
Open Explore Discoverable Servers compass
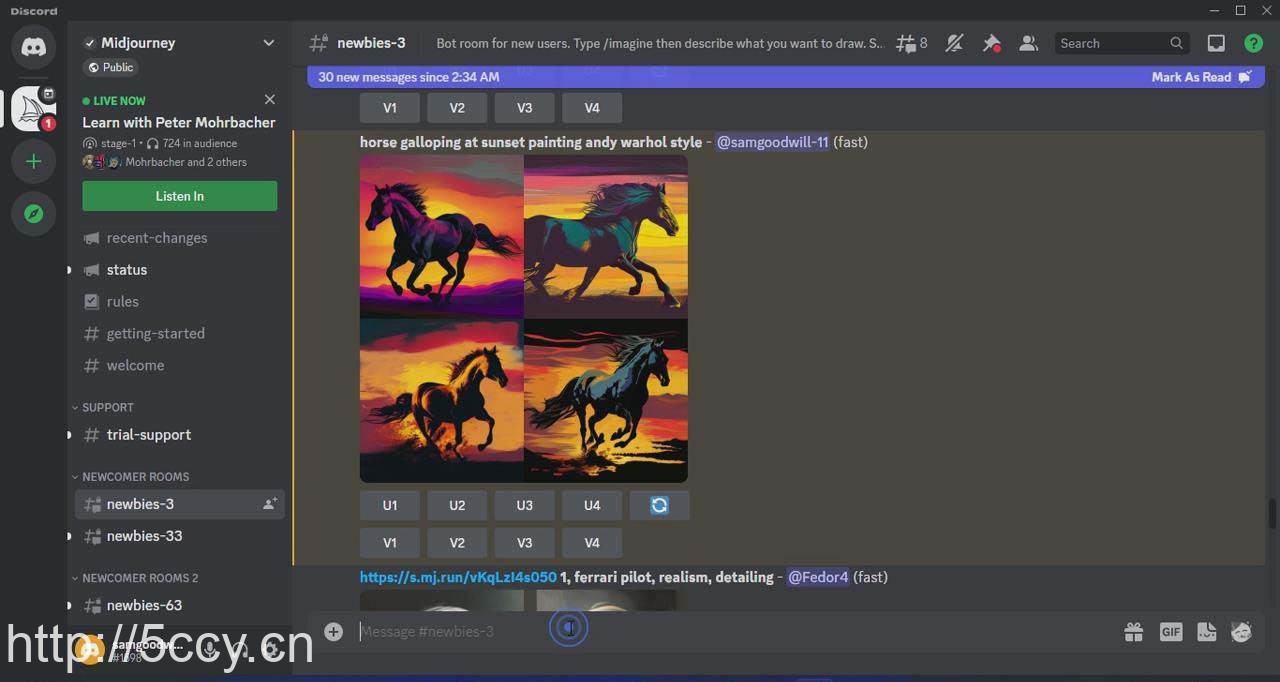(x=33, y=214)
